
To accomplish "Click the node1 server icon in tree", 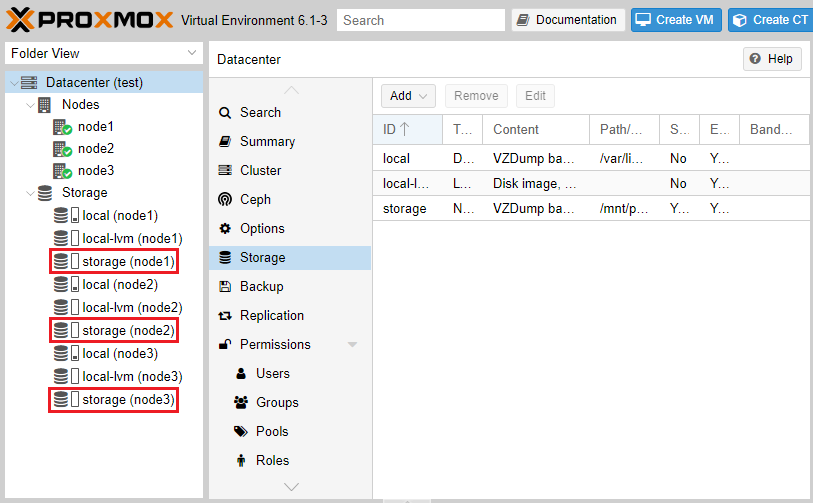I will (62, 127).
